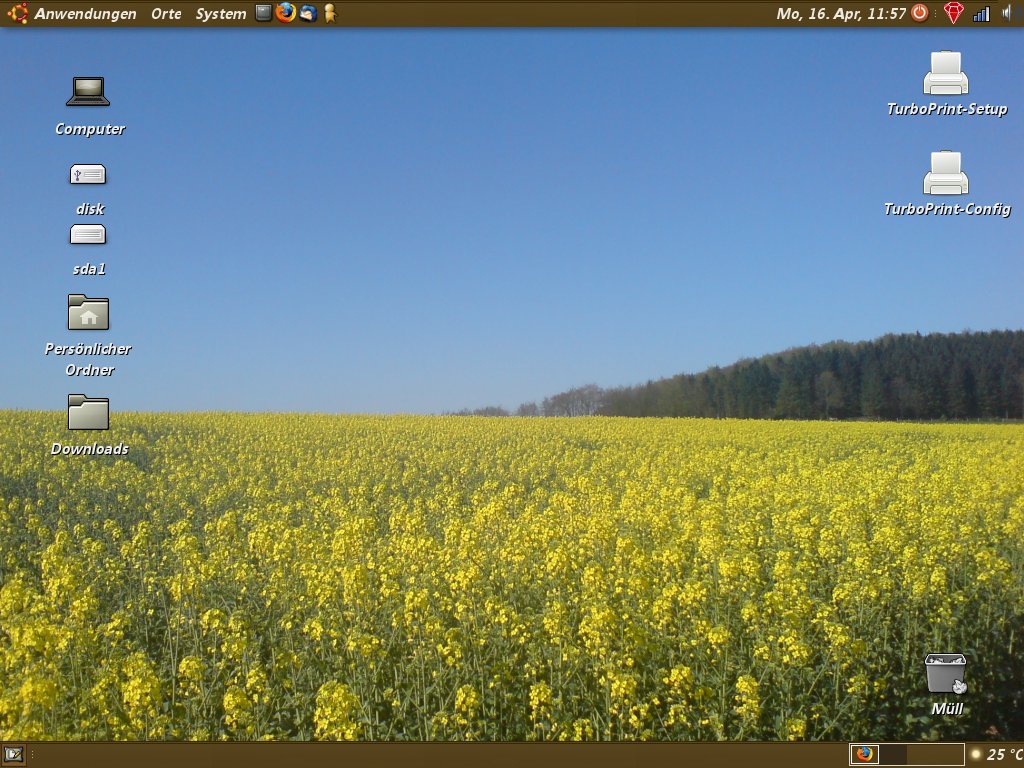Open the Orte menu

166,13
